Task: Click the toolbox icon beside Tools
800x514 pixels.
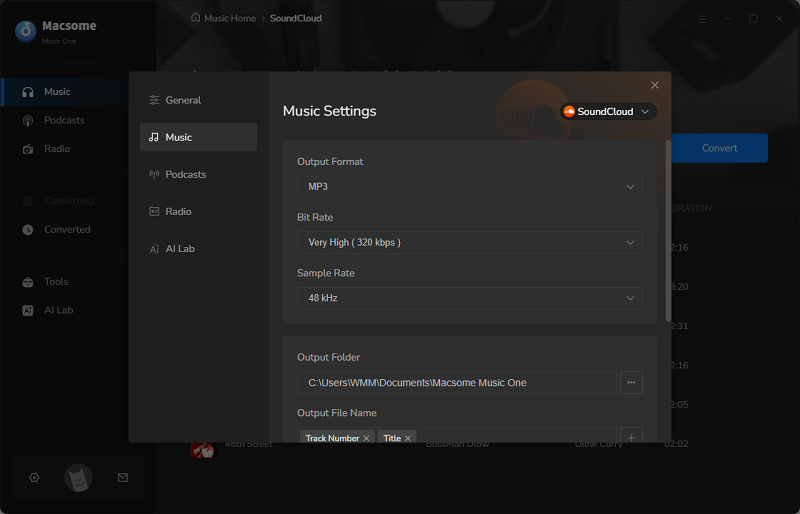Action: (x=28, y=282)
